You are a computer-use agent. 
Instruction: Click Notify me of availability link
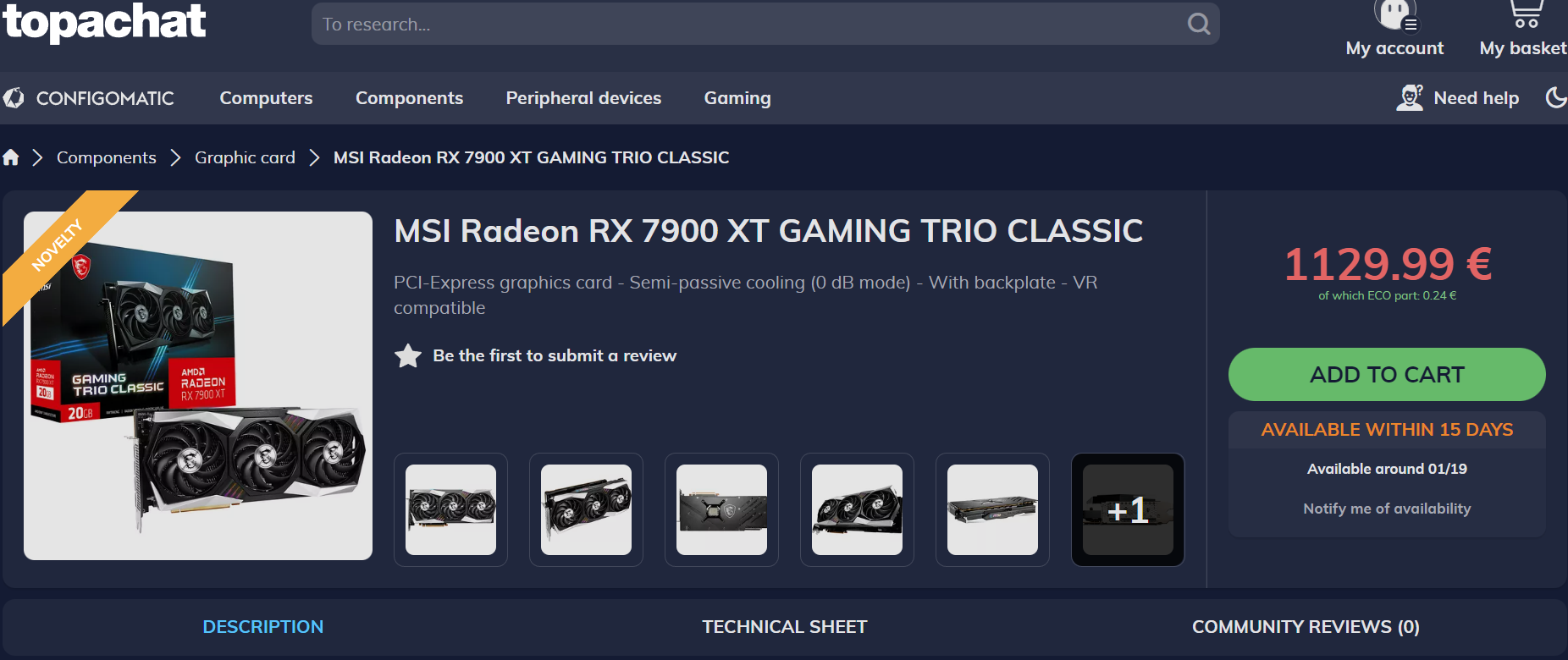coord(1387,509)
